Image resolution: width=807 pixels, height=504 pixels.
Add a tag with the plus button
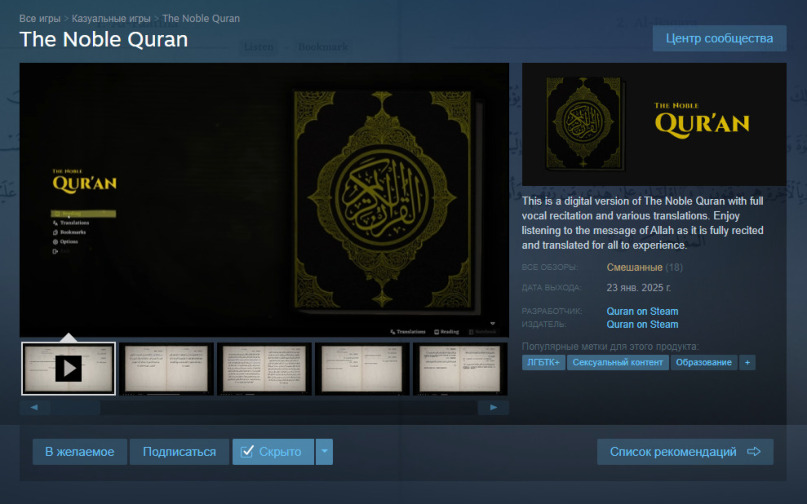[x=747, y=362]
